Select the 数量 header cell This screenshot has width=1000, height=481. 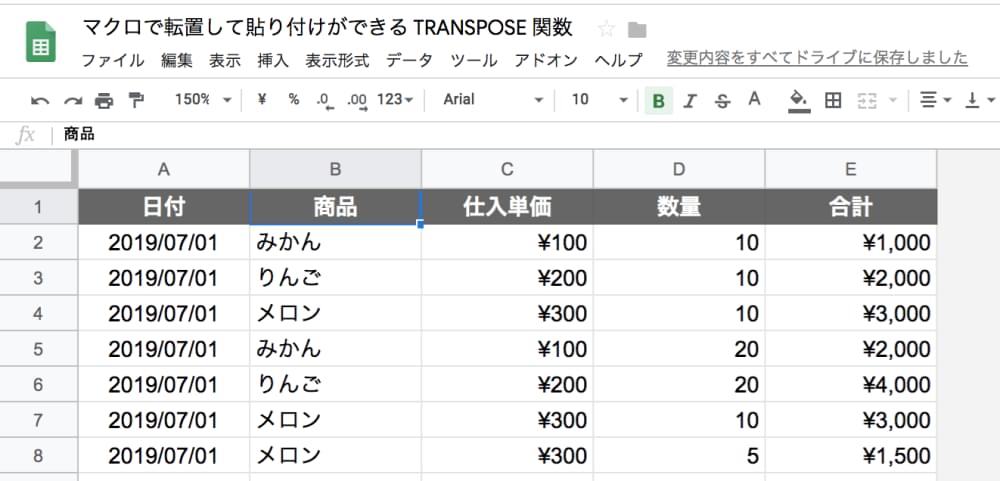pos(679,207)
